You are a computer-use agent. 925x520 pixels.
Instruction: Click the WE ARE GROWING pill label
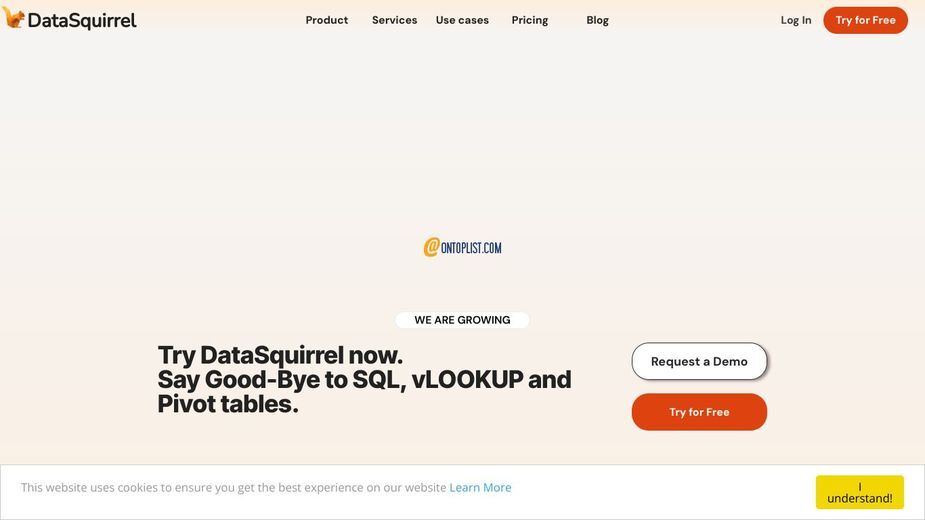coord(462,320)
